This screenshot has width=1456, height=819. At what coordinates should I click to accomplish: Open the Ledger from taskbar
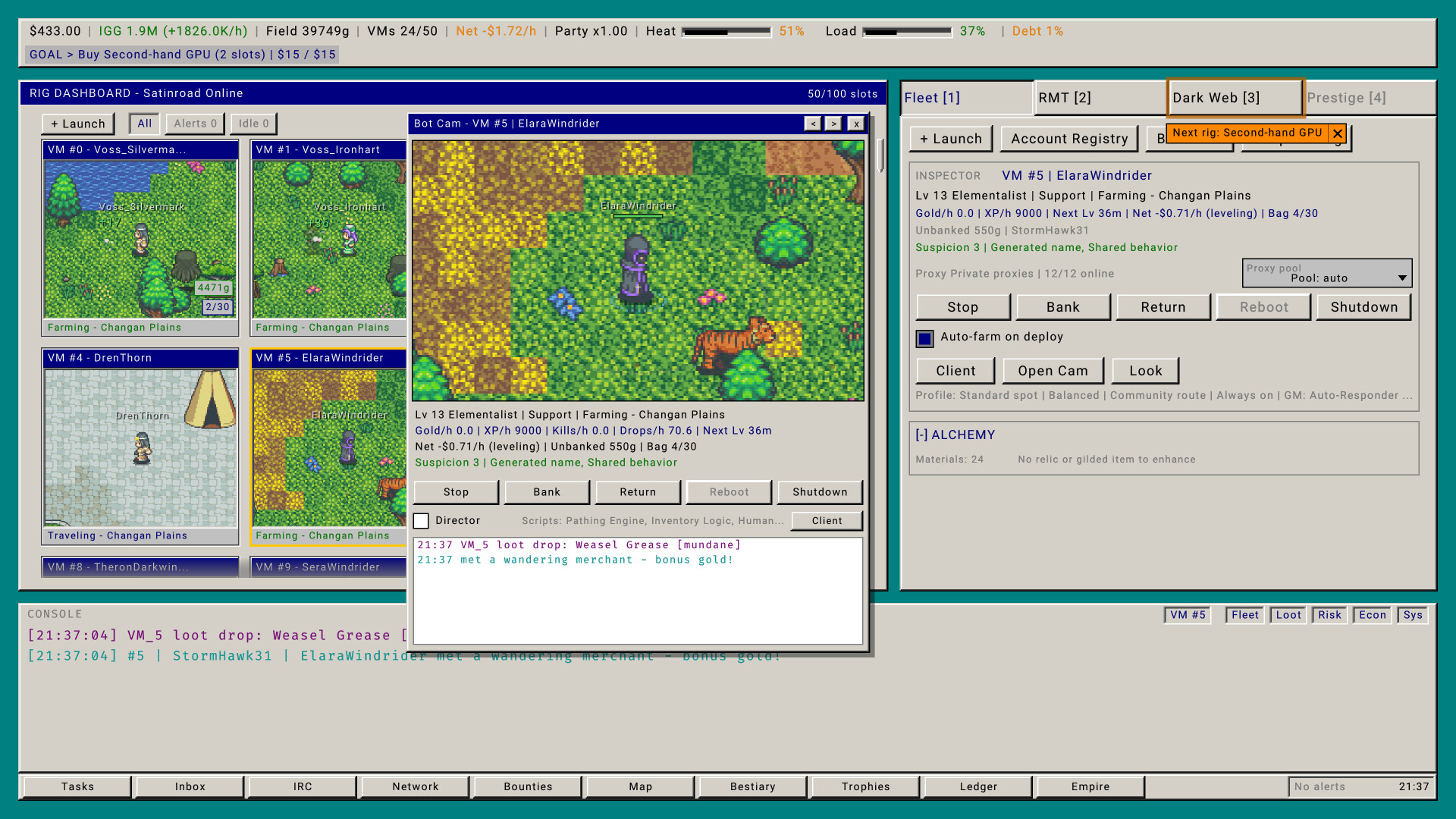978,787
